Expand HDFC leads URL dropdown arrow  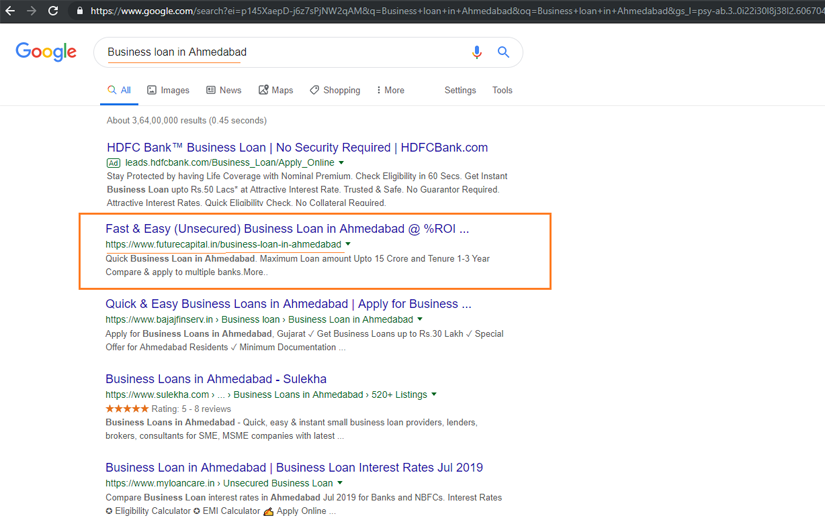[x=341, y=163]
